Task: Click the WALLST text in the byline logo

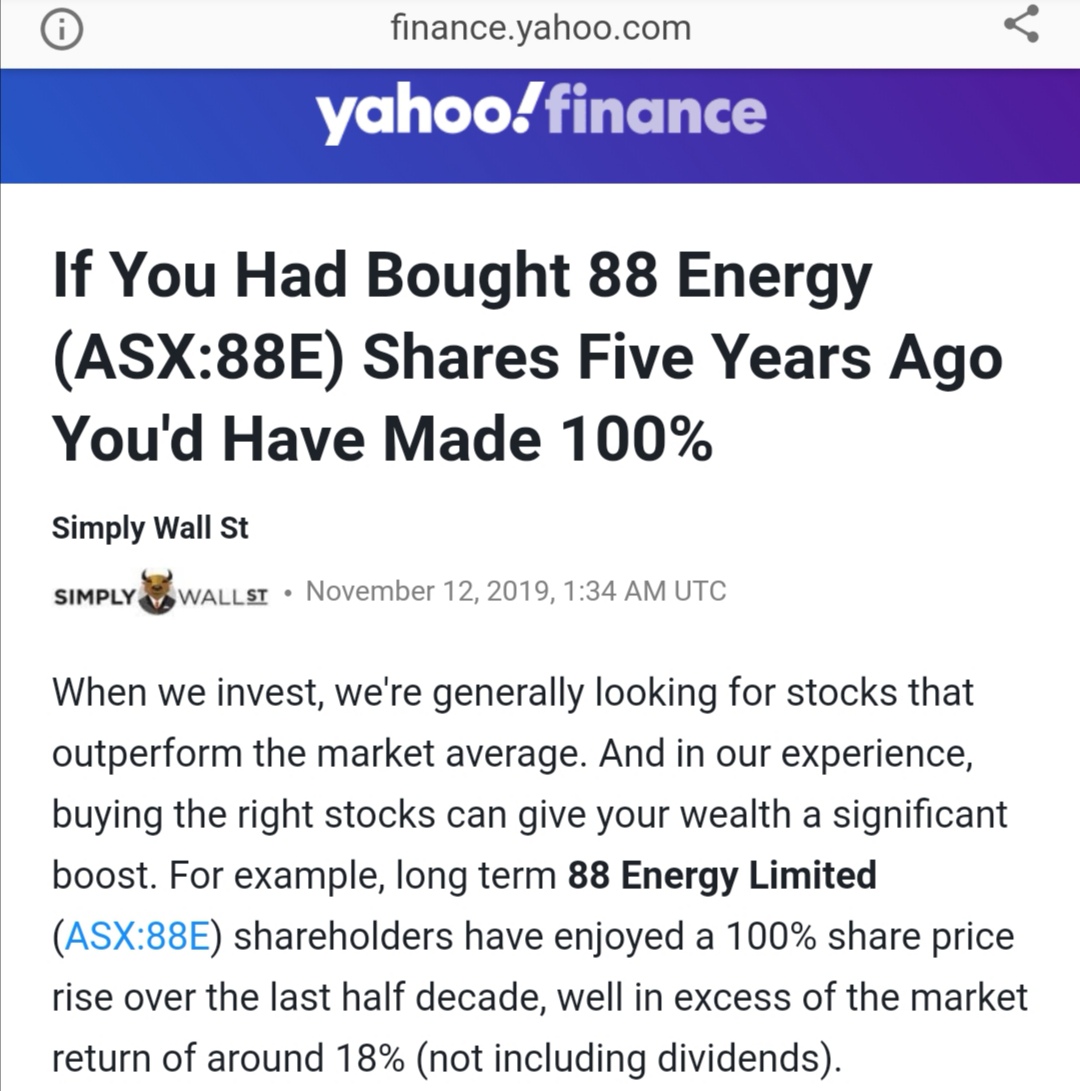Action: [222, 596]
